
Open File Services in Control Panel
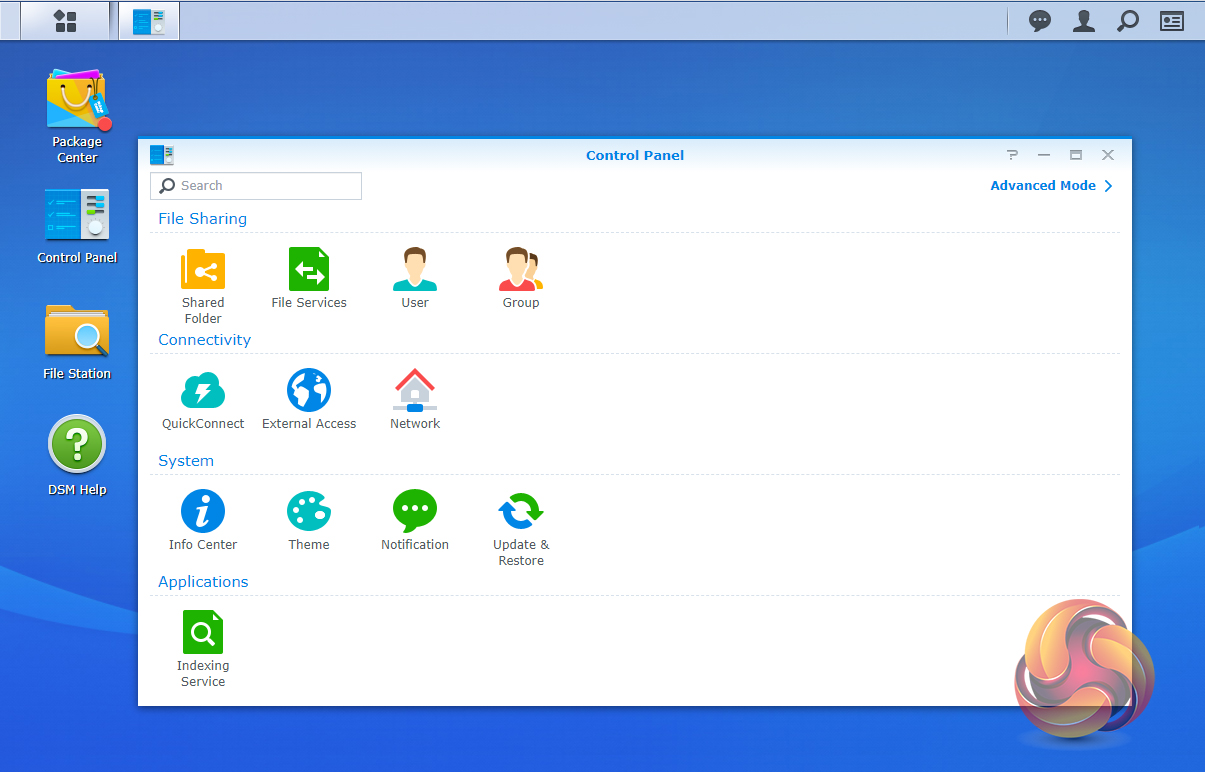point(309,278)
